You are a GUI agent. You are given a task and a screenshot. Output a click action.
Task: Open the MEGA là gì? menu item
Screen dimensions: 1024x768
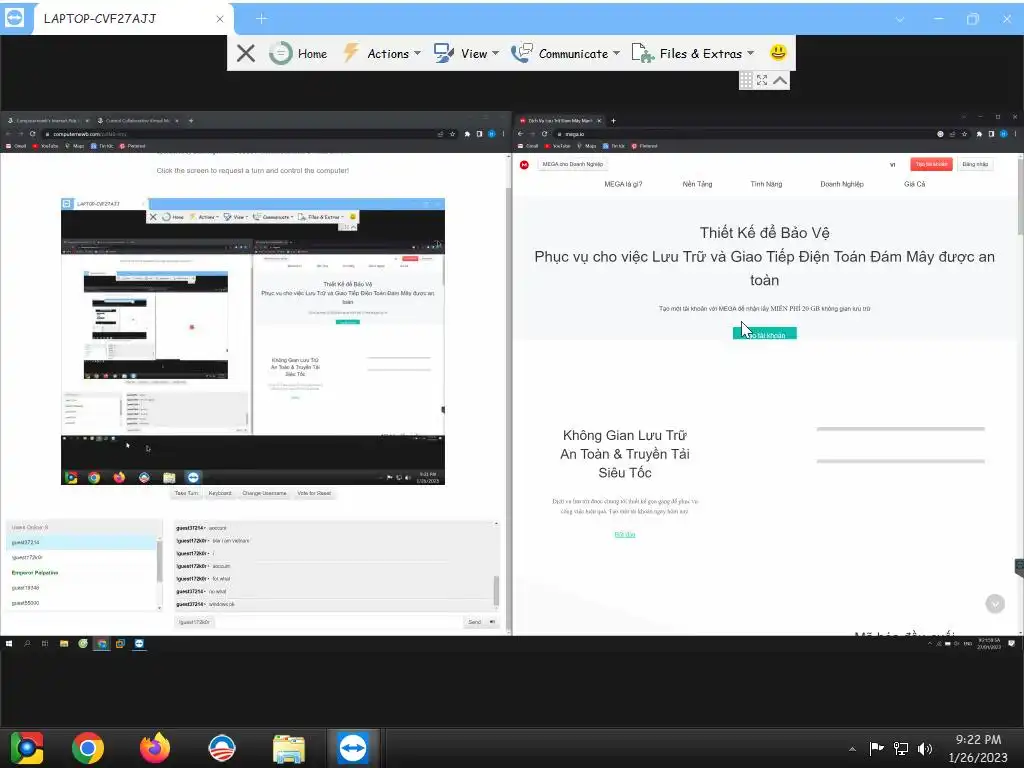coord(623,184)
